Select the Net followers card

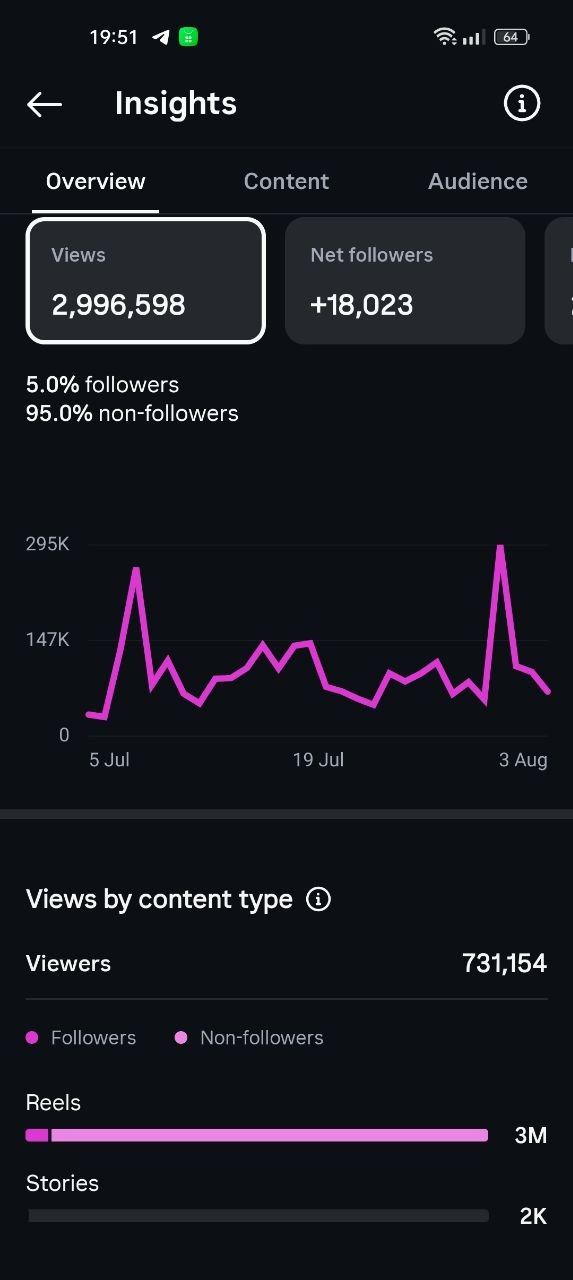405,281
